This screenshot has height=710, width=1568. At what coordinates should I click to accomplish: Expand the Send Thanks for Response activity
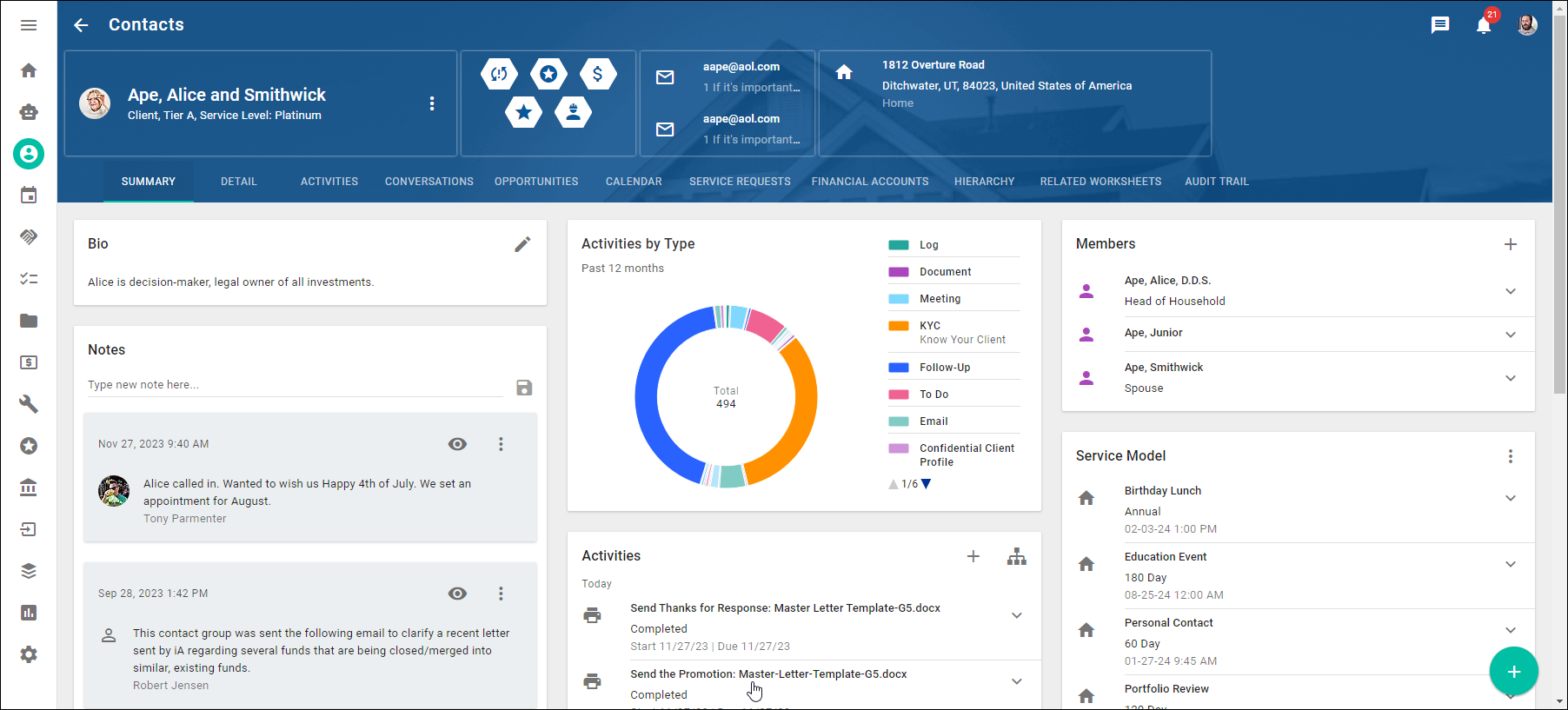click(1017, 615)
